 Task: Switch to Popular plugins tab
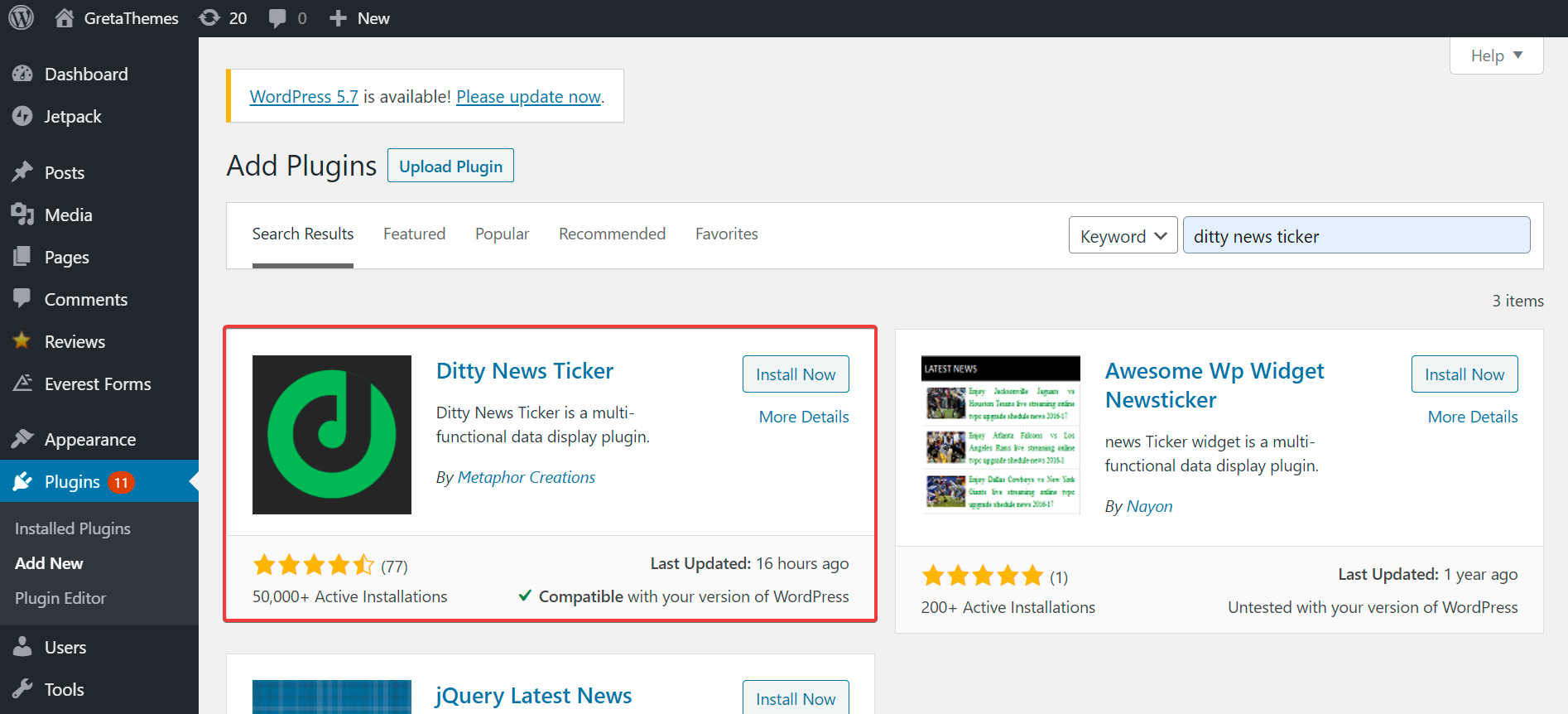point(502,234)
